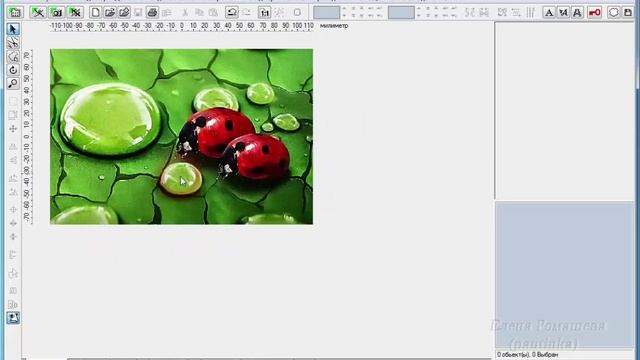
Task: Save using the greyed floppy disk icon
Action: pos(138,13)
